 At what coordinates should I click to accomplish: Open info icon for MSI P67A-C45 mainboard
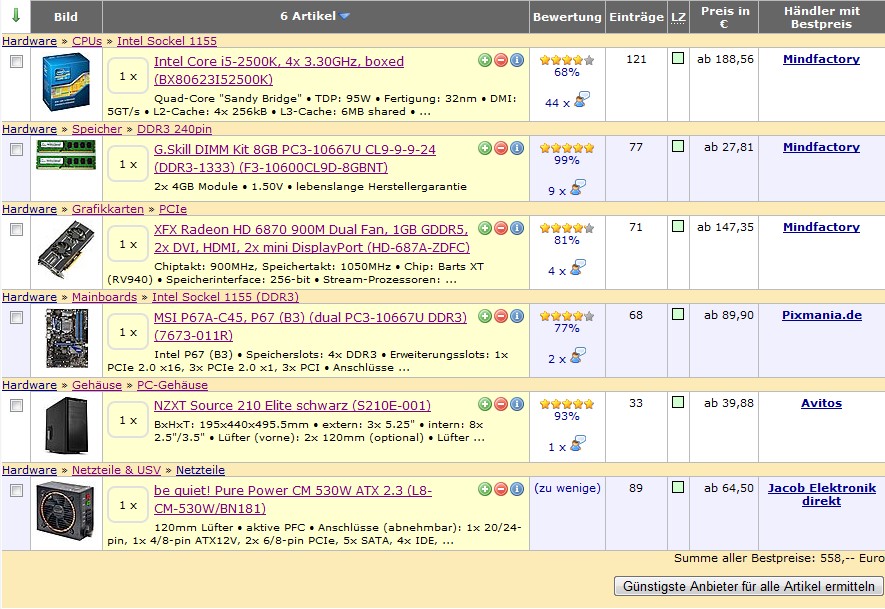516,316
